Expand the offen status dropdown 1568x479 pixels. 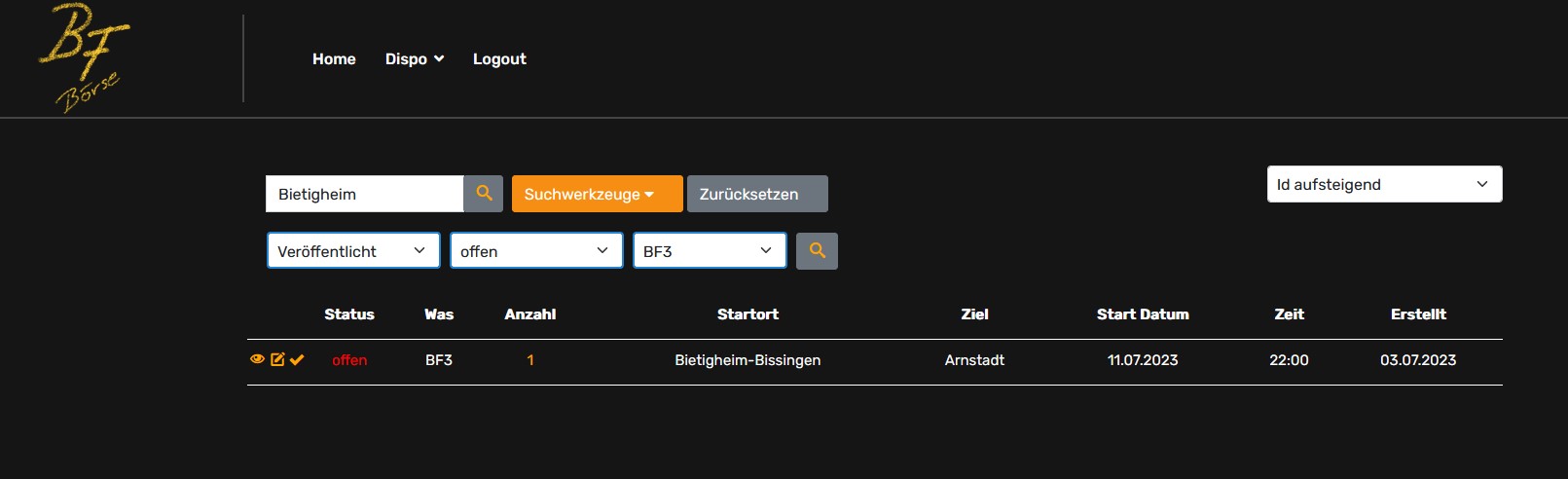(x=536, y=251)
